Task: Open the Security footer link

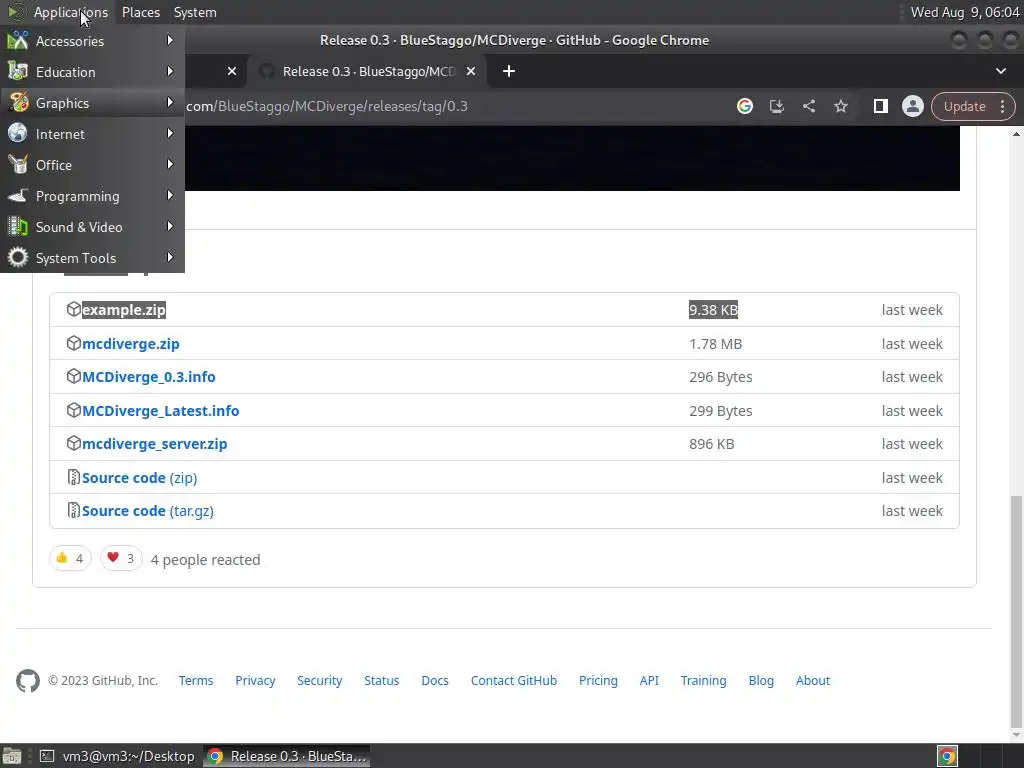Action: tap(319, 680)
